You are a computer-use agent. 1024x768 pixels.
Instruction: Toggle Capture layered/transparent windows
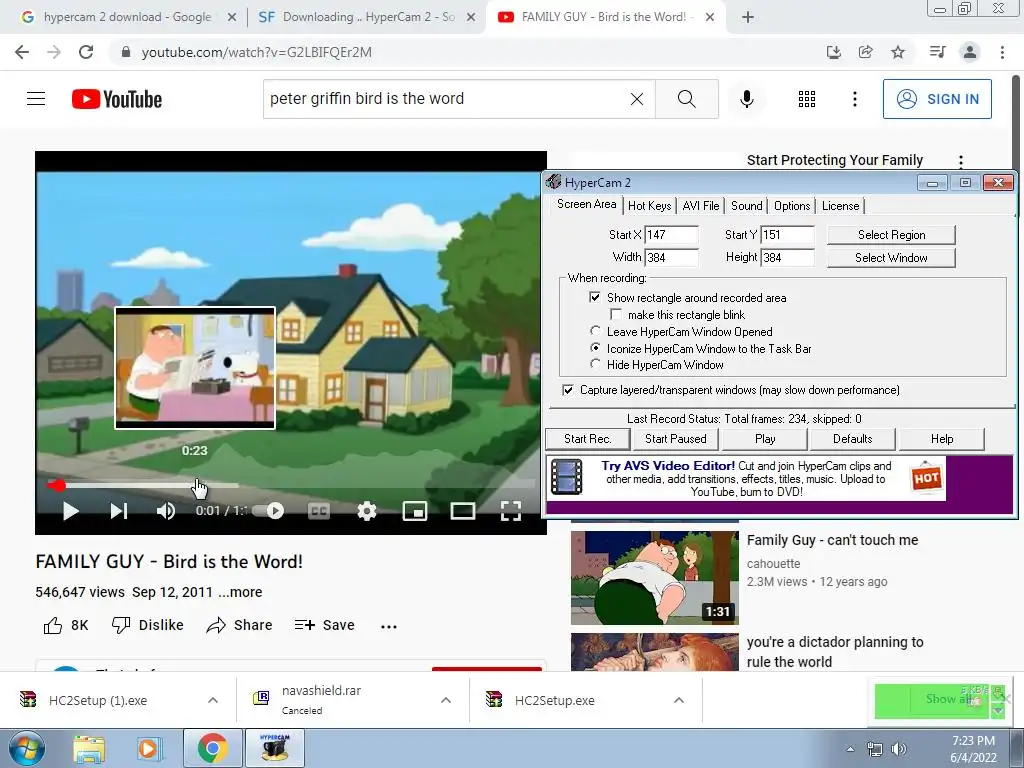pyautogui.click(x=568, y=390)
